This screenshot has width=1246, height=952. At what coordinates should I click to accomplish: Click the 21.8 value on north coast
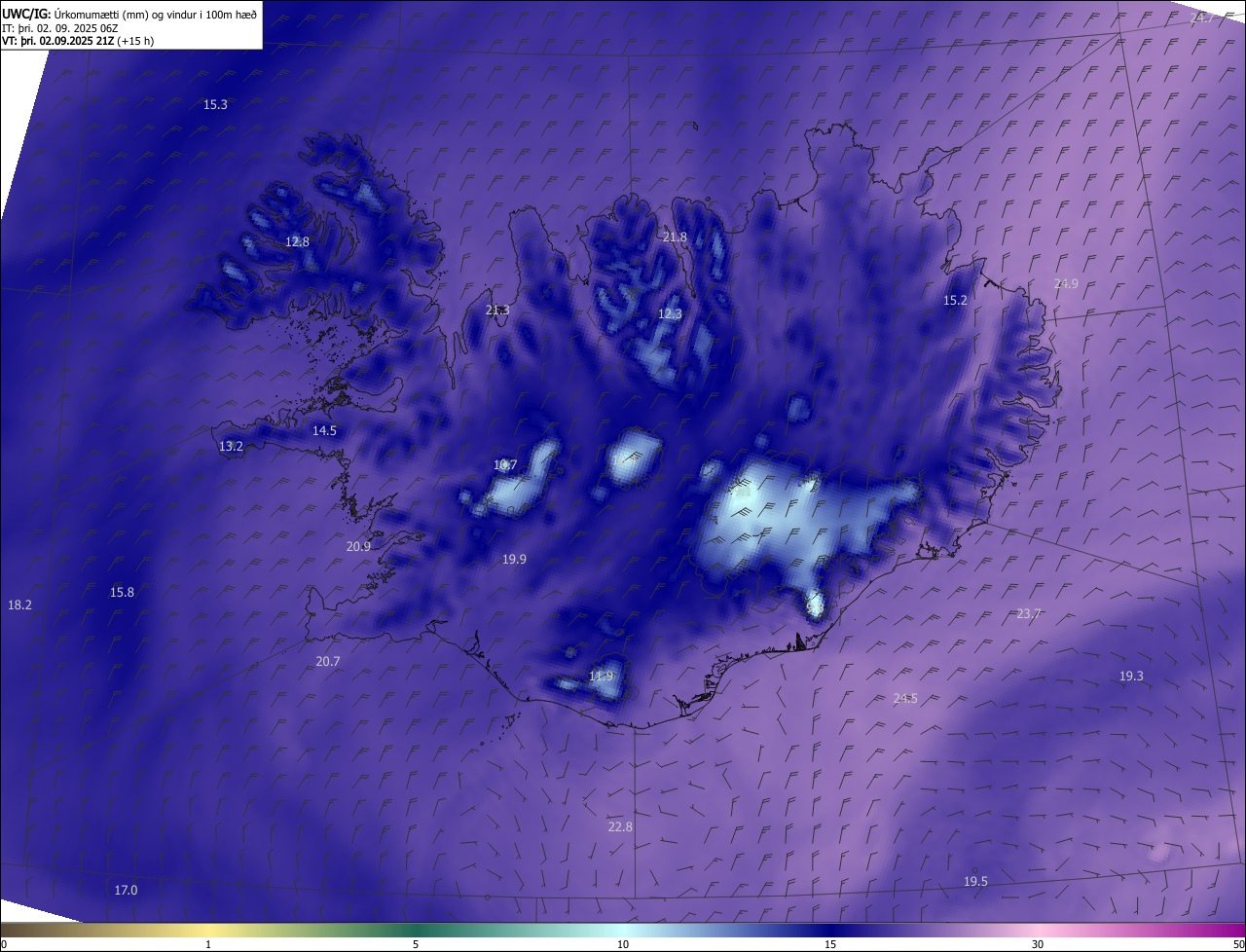pos(675,237)
